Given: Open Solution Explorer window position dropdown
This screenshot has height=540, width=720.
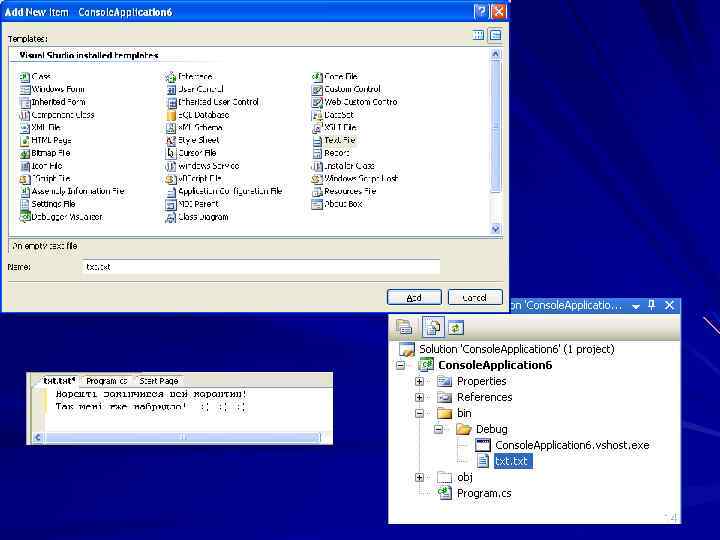Looking at the screenshot, I should coord(636,306).
